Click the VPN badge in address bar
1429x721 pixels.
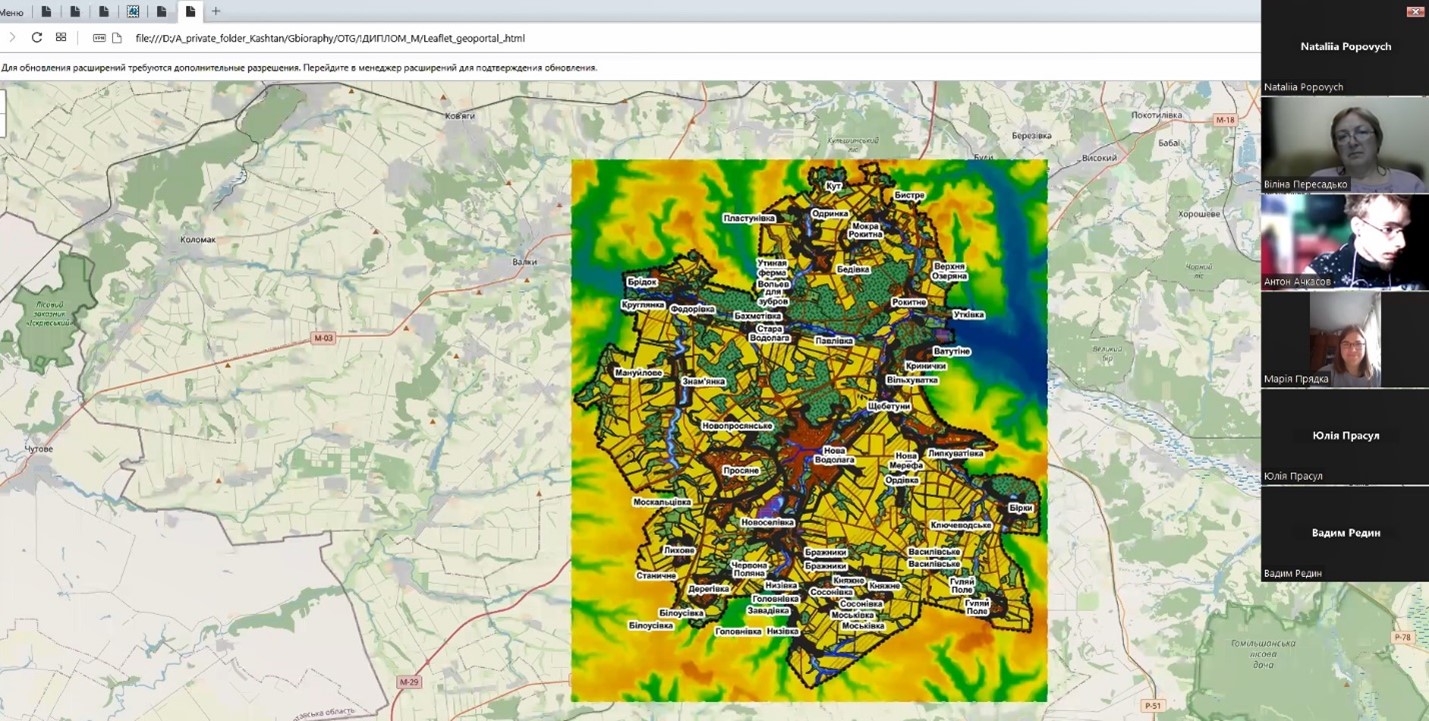[x=99, y=38]
